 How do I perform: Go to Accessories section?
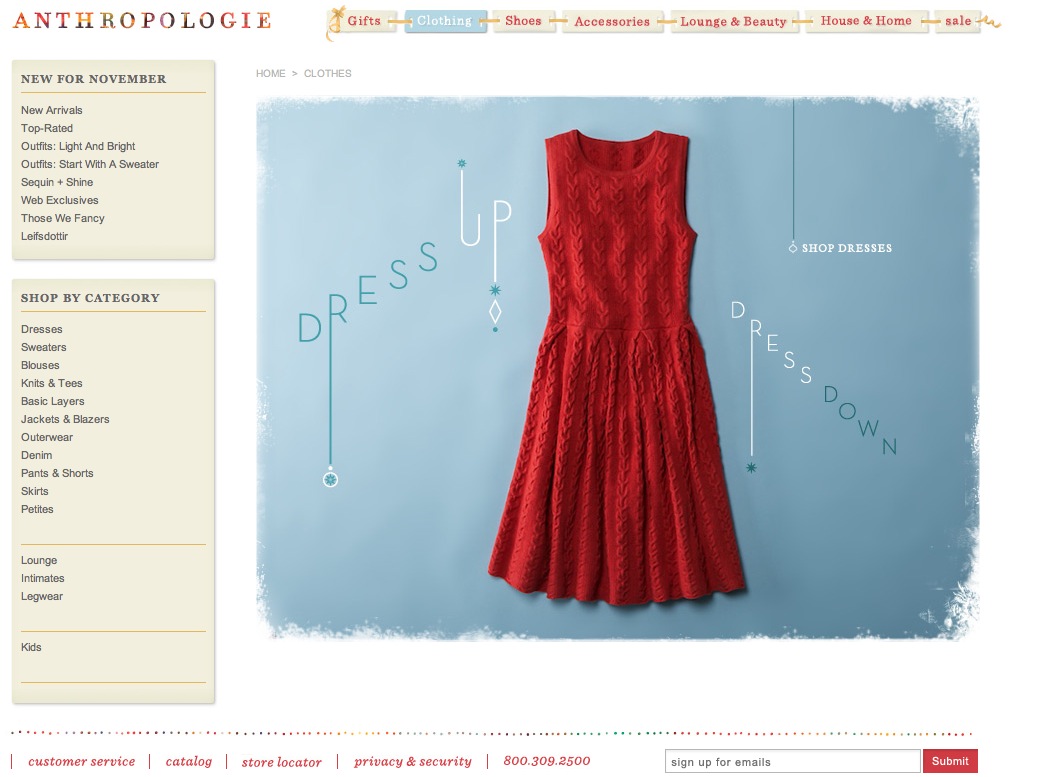612,22
